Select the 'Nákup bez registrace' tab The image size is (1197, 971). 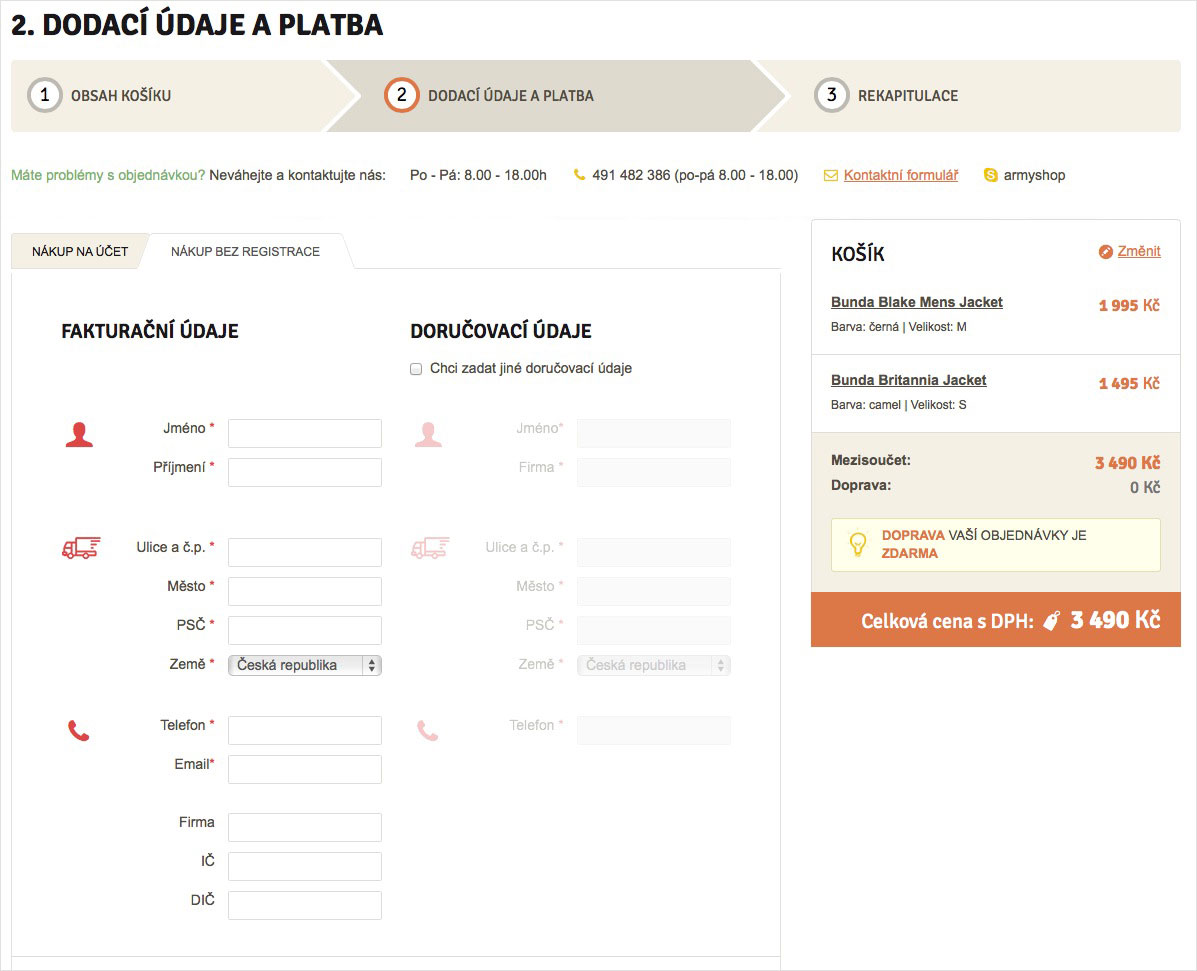(245, 252)
